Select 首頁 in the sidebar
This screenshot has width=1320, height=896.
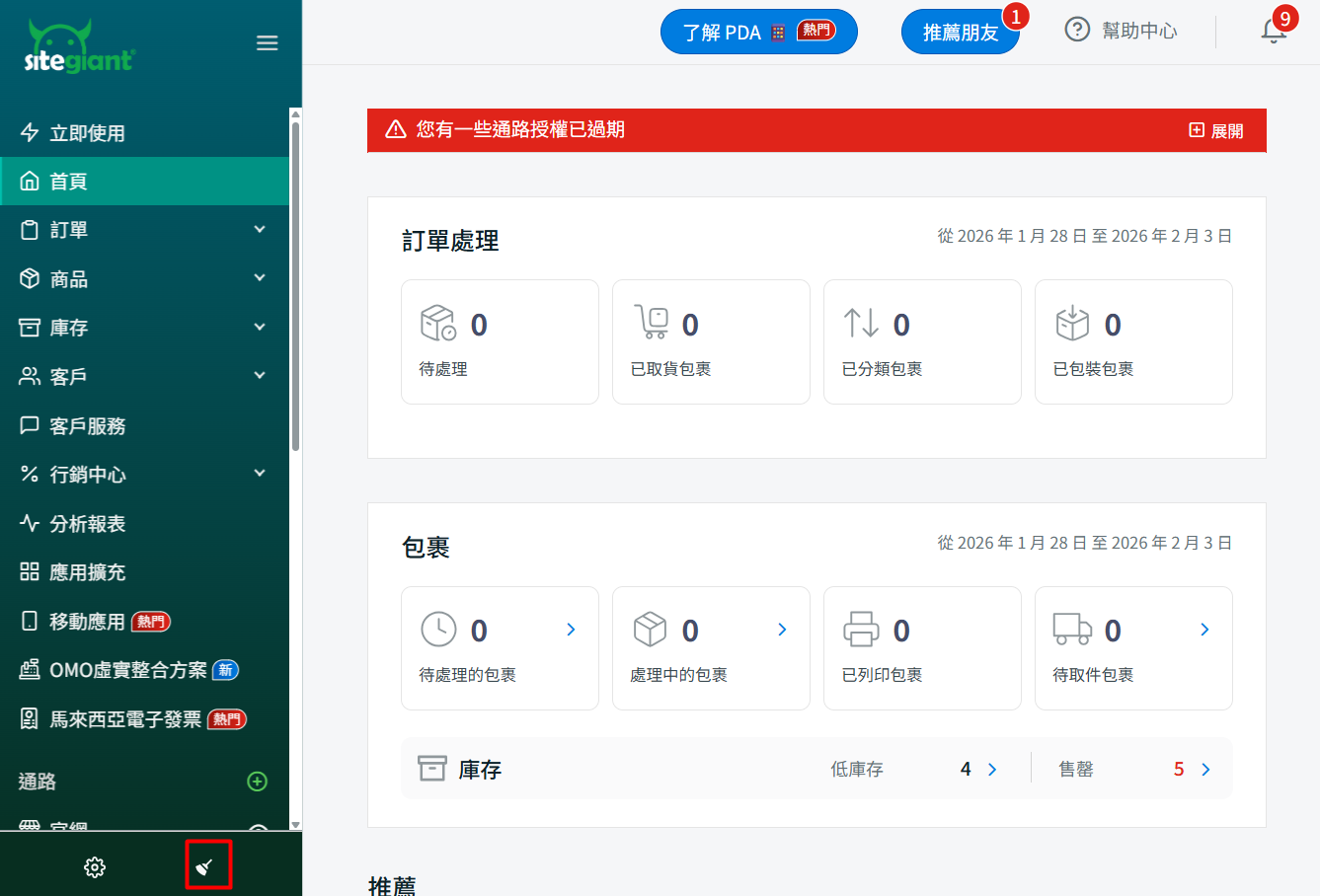click(69, 182)
